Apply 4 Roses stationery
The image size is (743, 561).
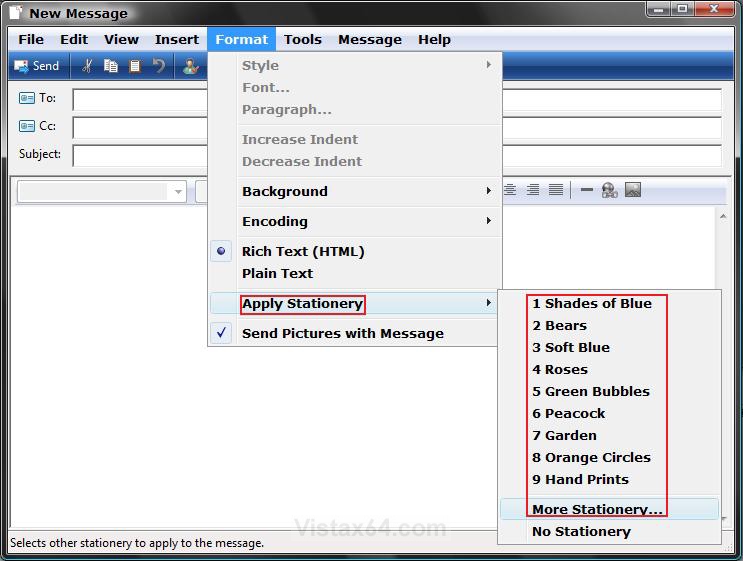(609, 369)
